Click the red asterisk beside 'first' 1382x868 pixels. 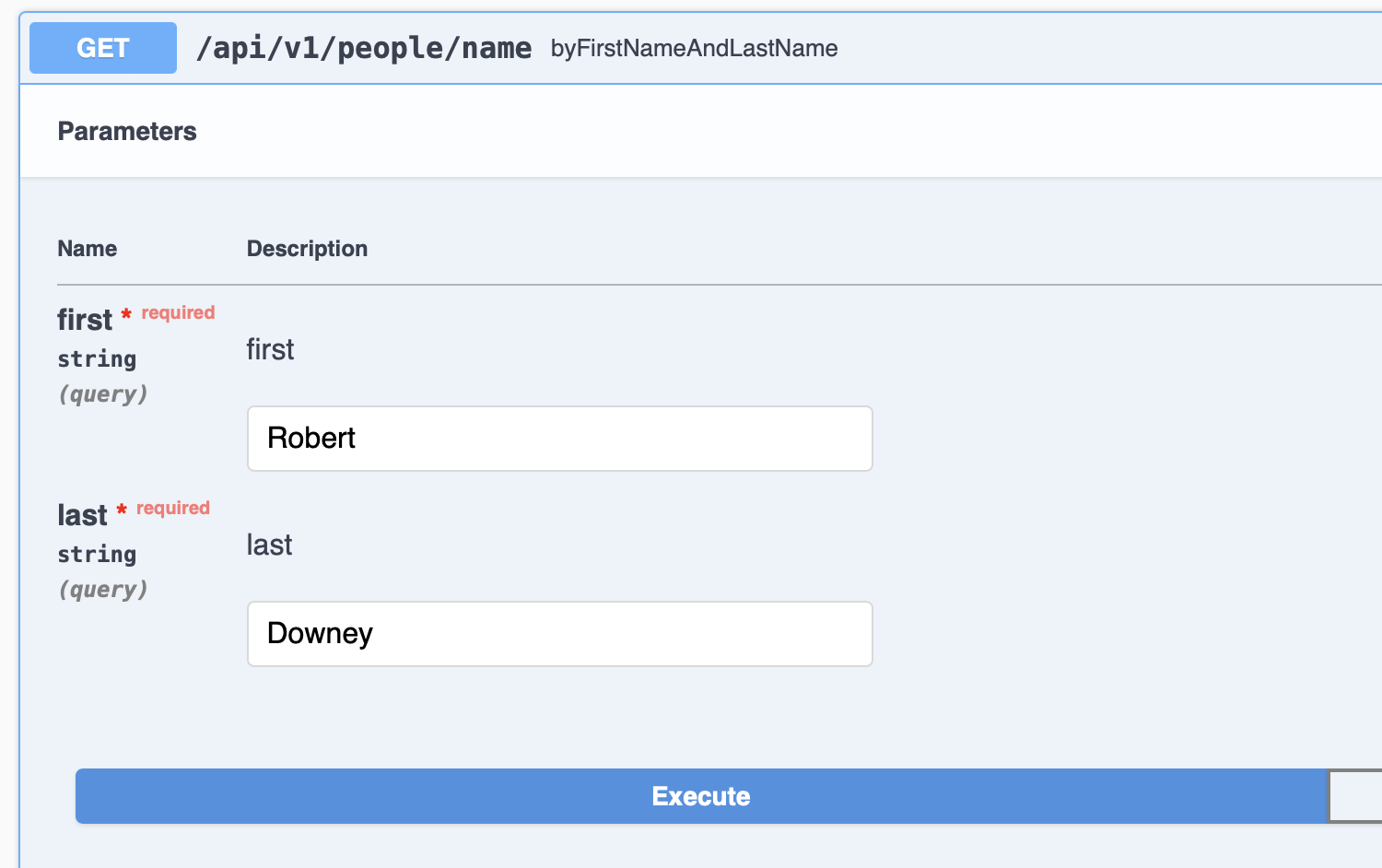[x=126, y=315]
